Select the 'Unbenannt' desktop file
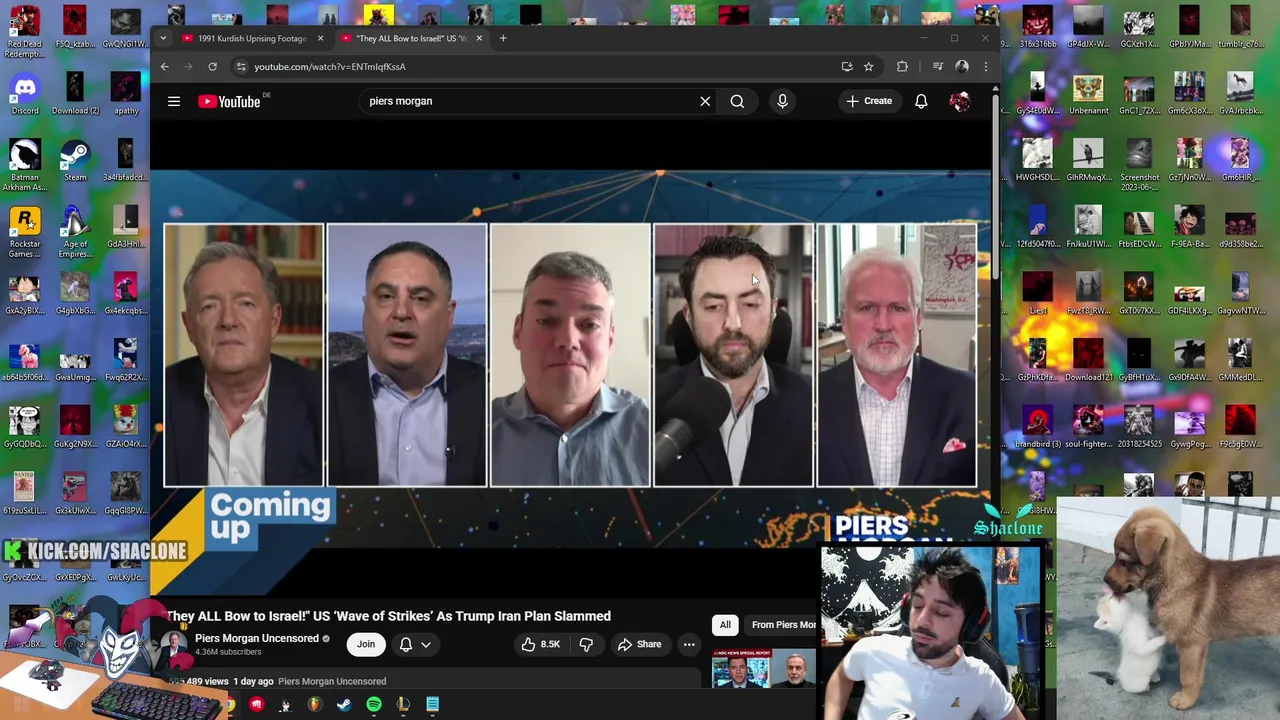Viewport: 1280px width, 720px height. coord(1088,94)
